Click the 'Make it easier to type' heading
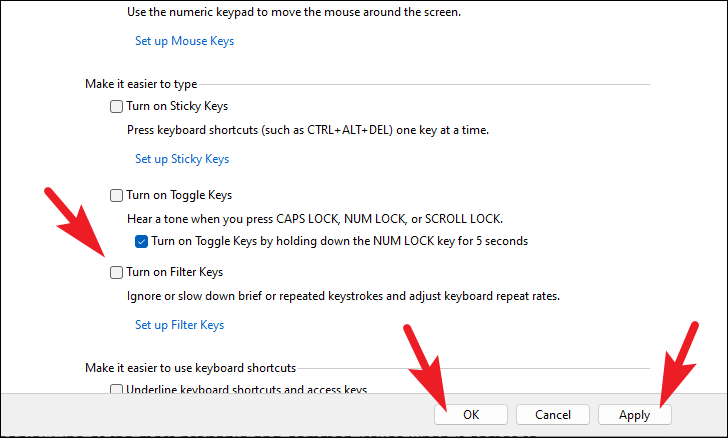The image size is (728, 438). [143, 85]
